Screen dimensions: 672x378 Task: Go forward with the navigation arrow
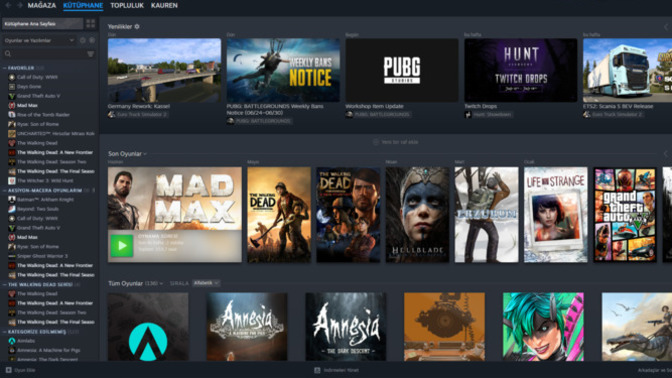pos(20,6)
